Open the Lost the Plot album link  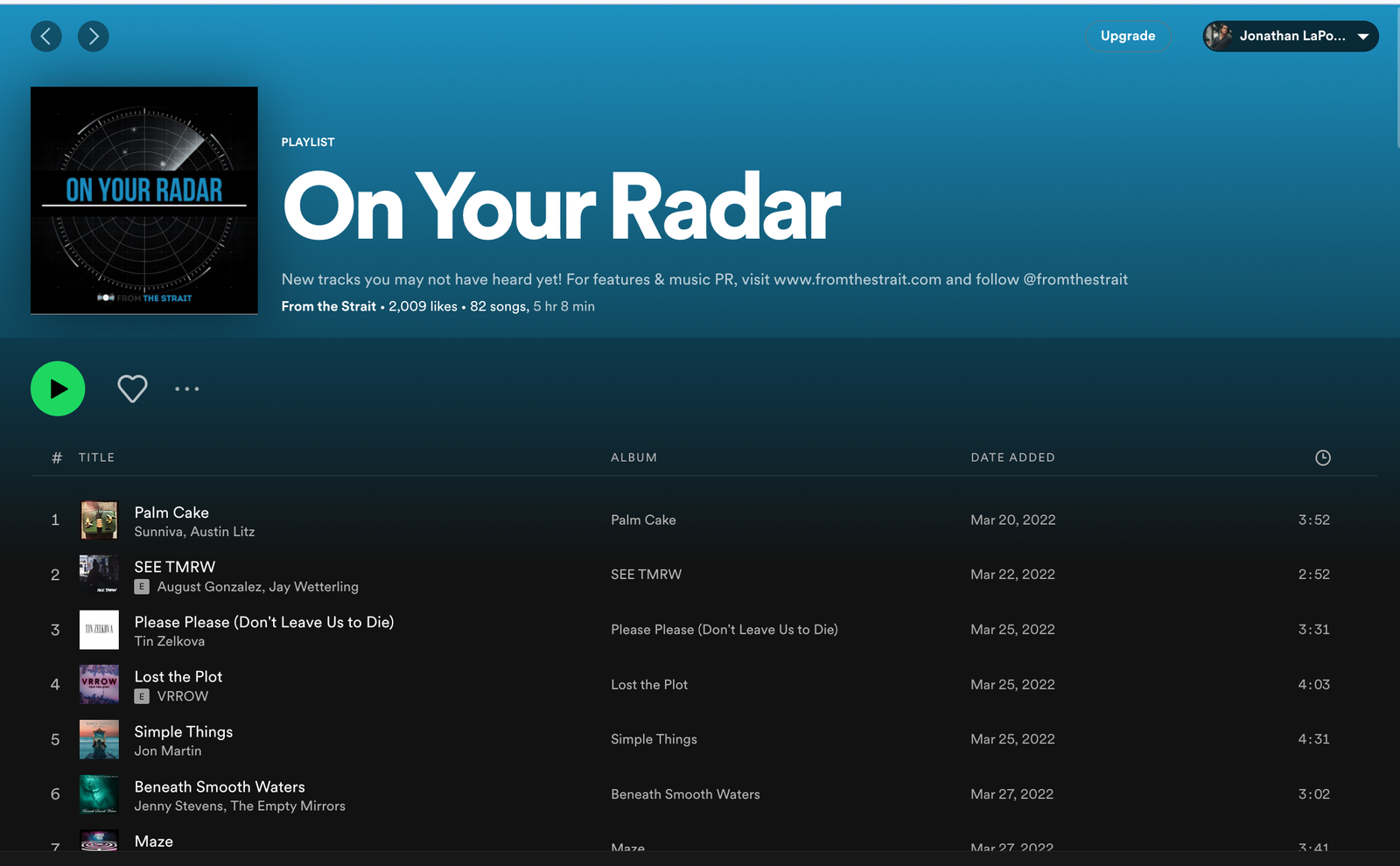(649, 684)
